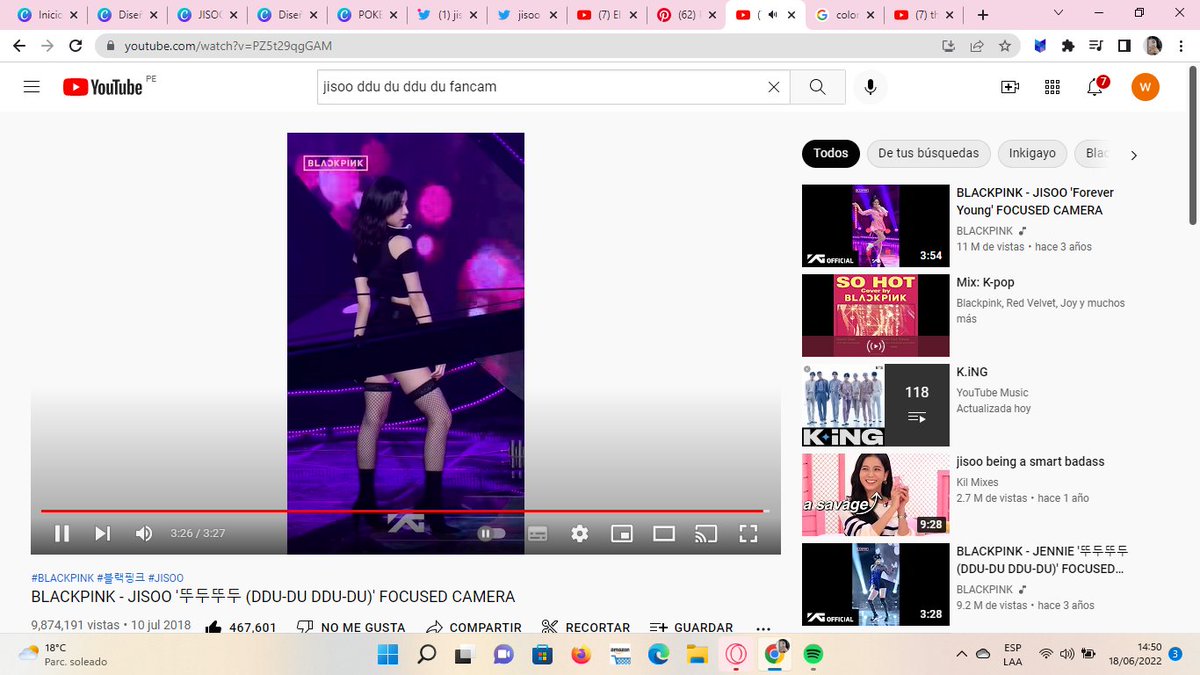Open the tab search chevron
Screen dimensions: 1200x675
tap(1060, 13)
